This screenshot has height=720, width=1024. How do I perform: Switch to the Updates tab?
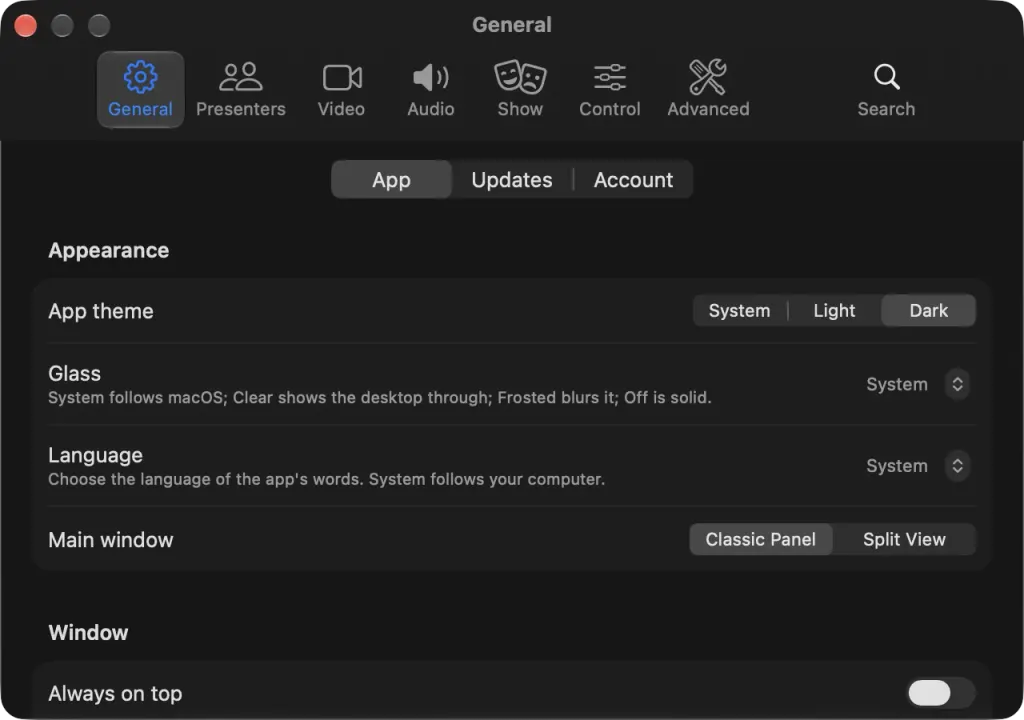[512, 180]
